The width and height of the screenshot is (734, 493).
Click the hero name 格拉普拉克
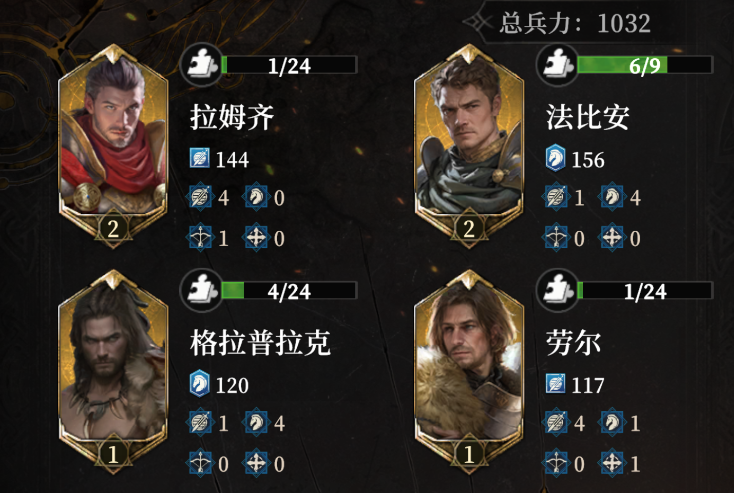tap(261, 343)
